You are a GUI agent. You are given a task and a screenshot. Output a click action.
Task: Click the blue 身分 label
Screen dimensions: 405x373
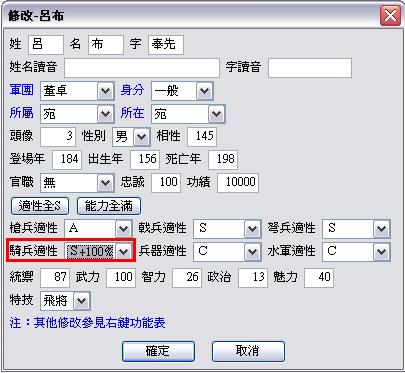(132, 90)
